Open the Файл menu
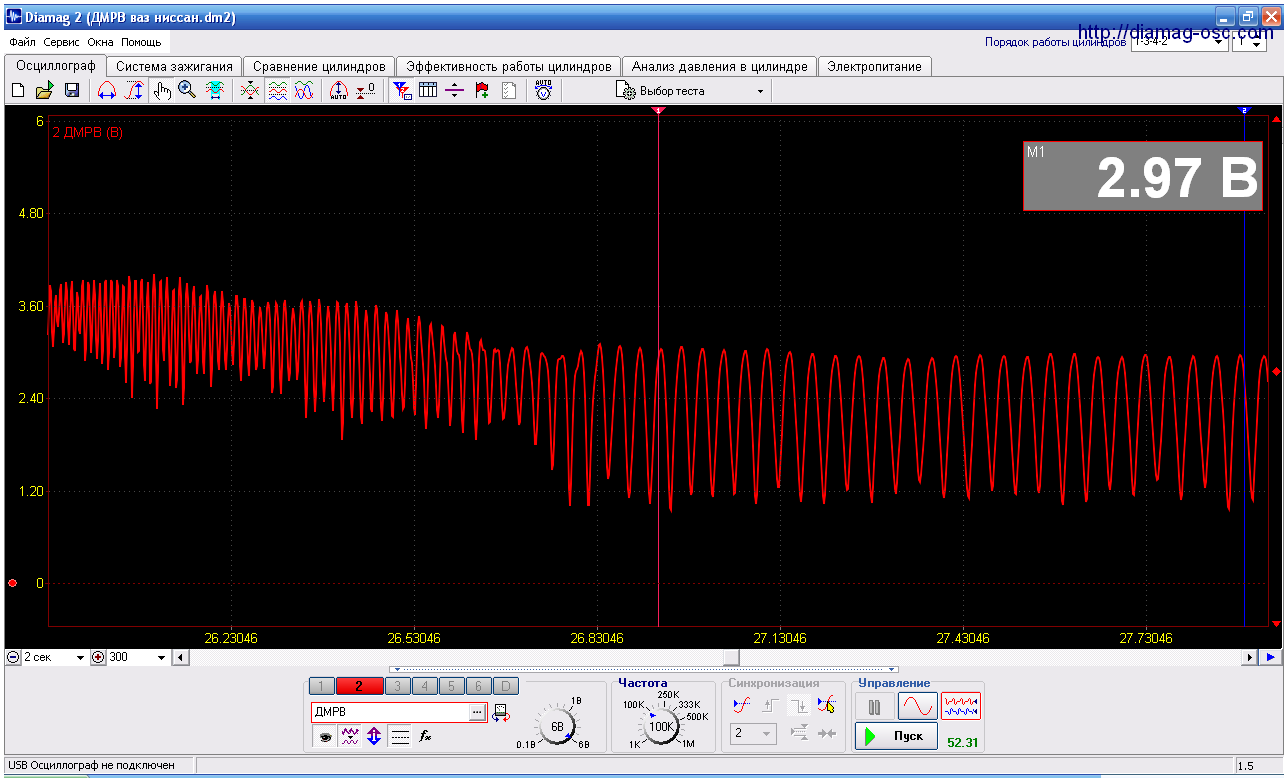 pyautogui.click(x=22, y=43)
